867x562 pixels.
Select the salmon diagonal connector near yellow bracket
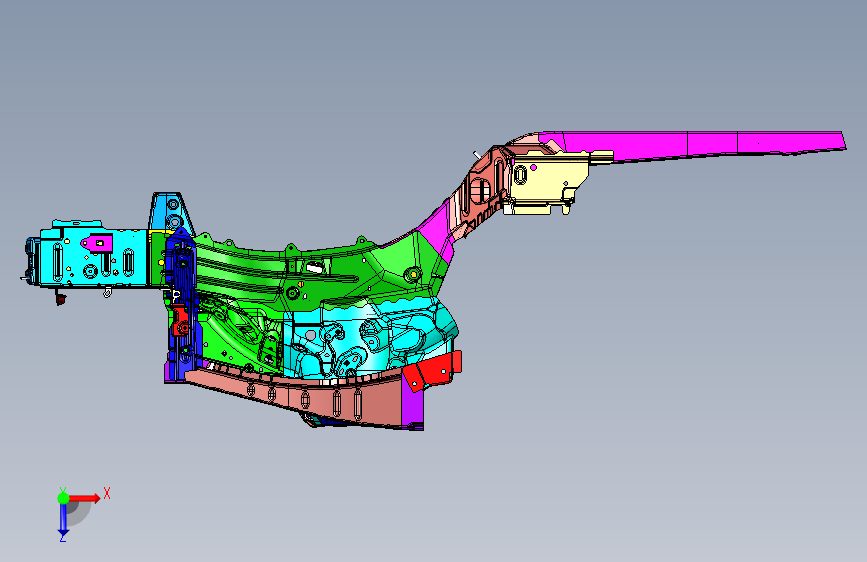[480, 191]
